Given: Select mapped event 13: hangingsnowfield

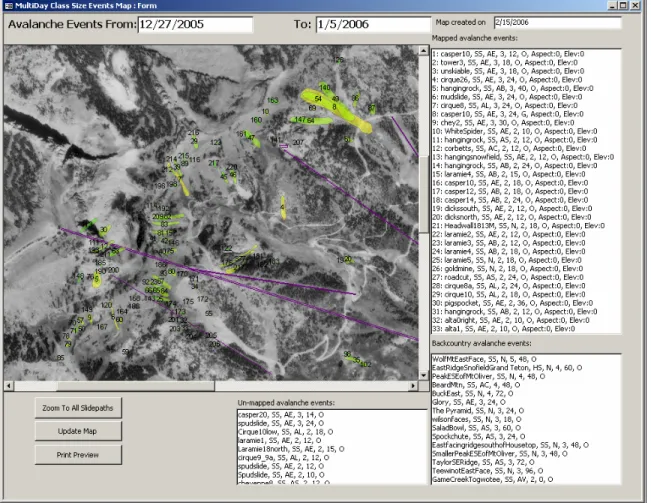Looking at the screenshot, I should click(x=523, y=157).
